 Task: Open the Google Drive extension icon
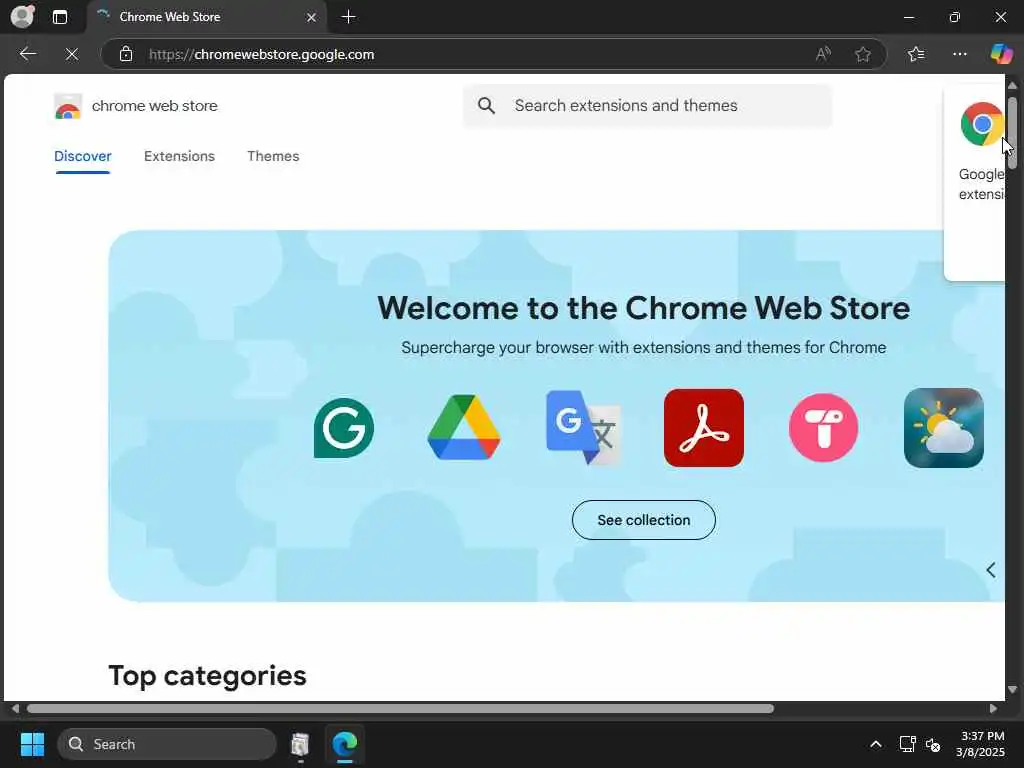point(464,427)
